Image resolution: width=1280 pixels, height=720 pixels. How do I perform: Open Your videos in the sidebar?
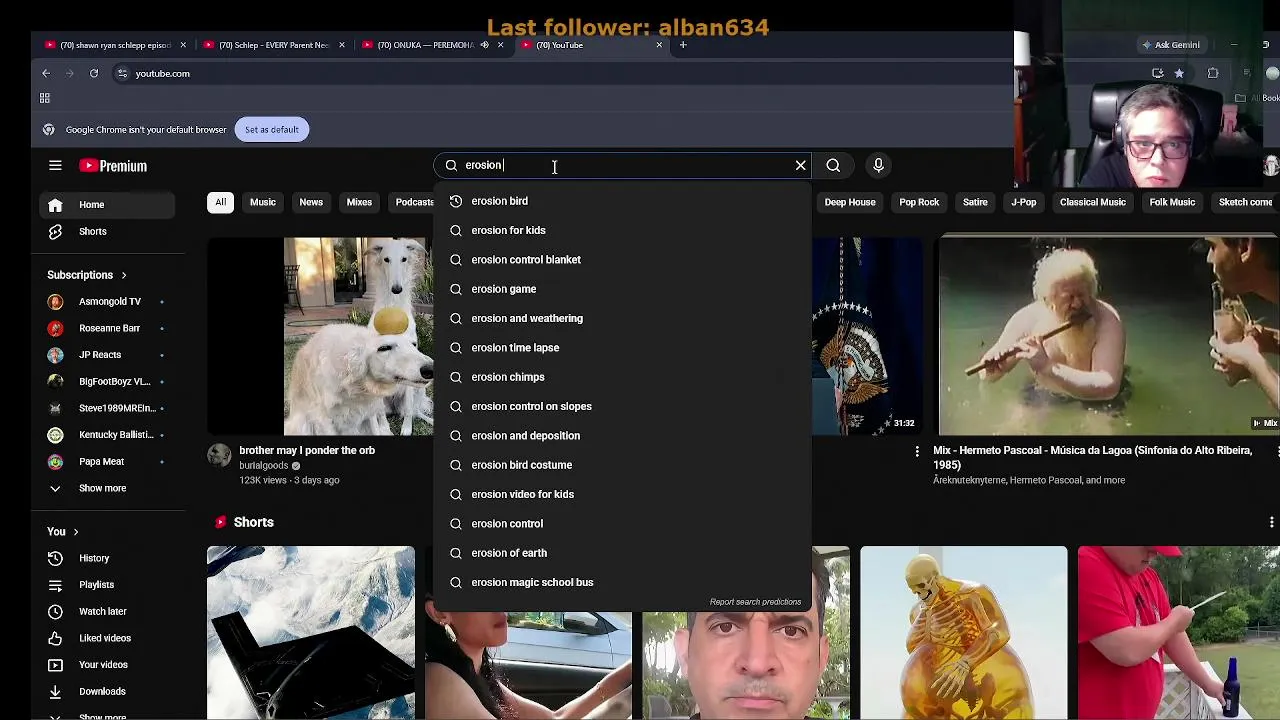tap(108, 665)
